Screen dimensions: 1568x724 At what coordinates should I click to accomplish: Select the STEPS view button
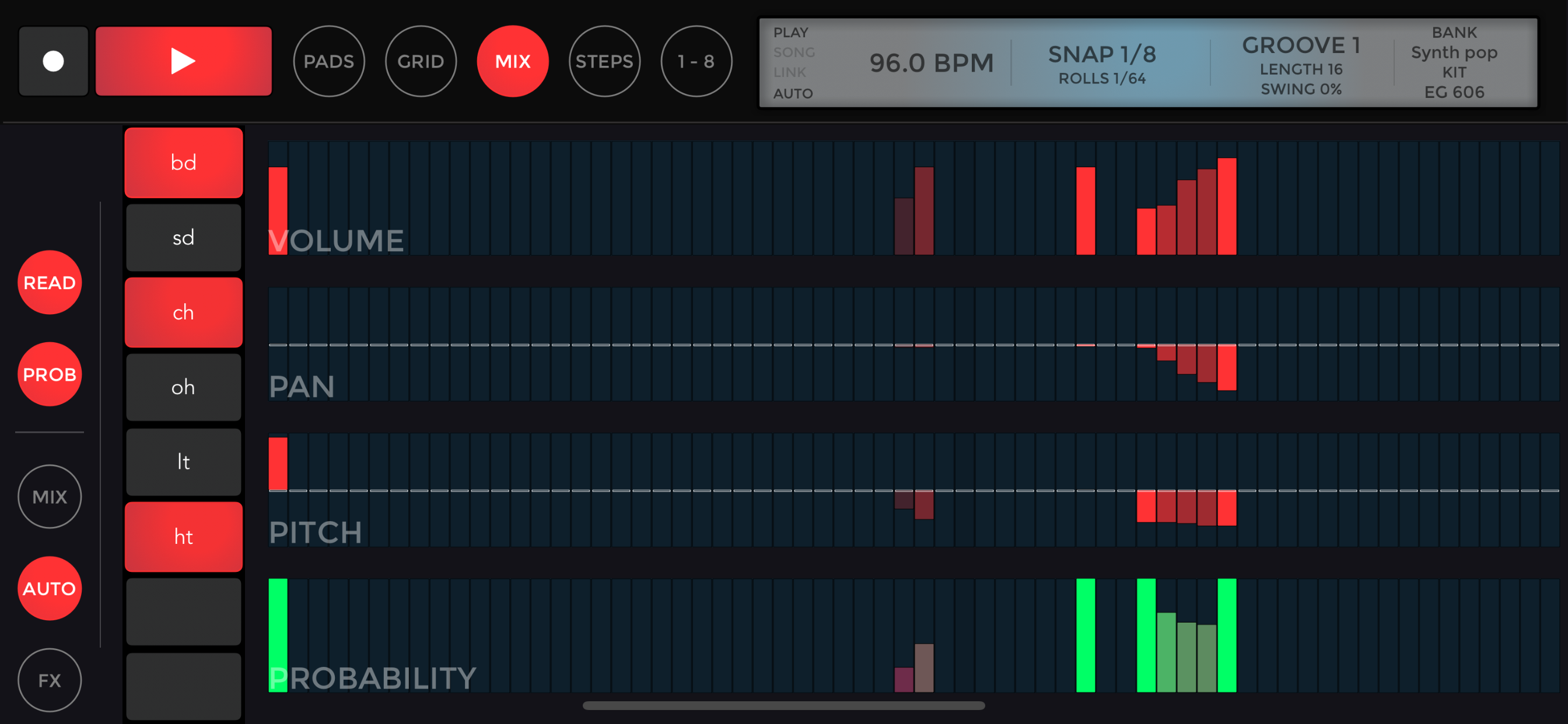click(x=604, y=61)
